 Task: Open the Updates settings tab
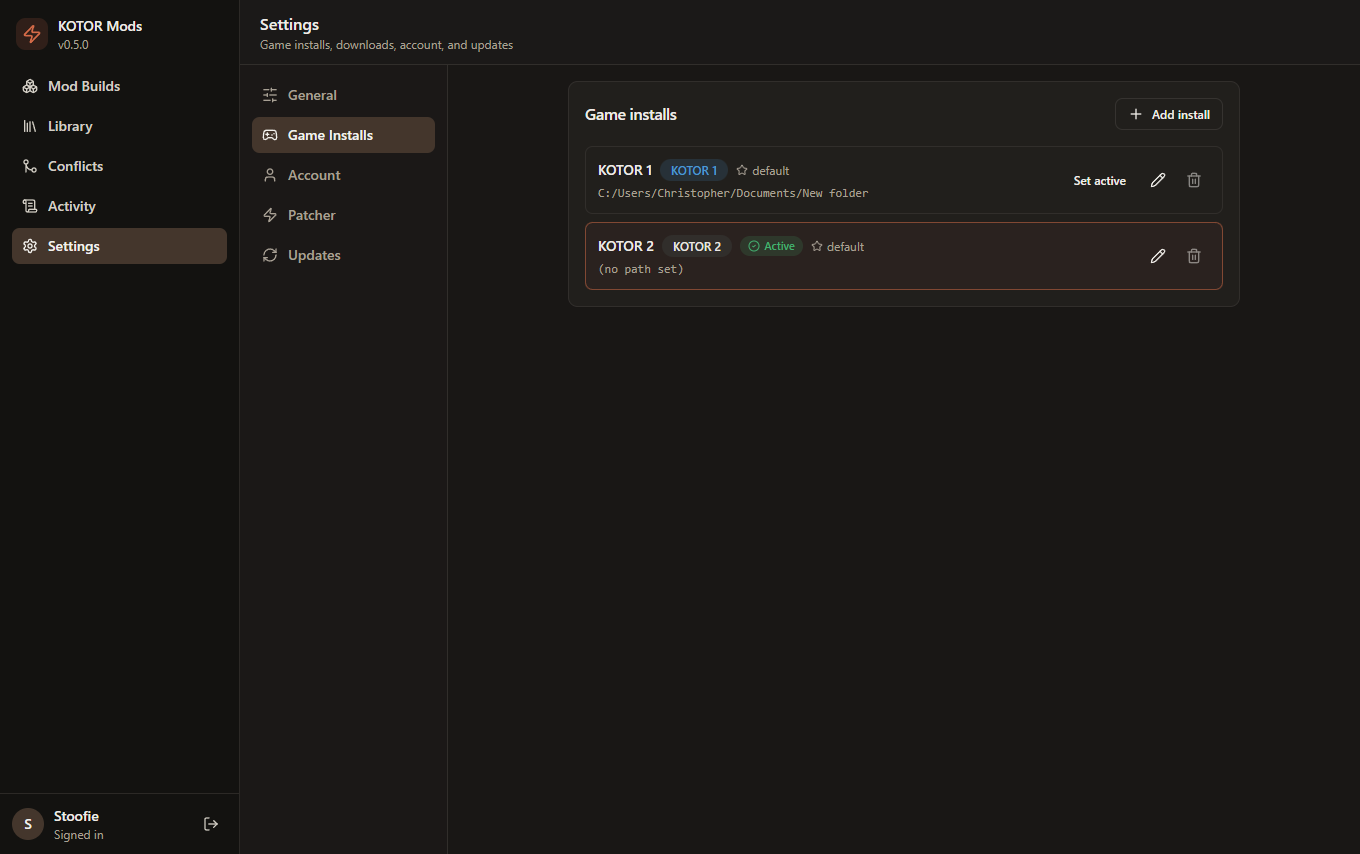(343, 255)
